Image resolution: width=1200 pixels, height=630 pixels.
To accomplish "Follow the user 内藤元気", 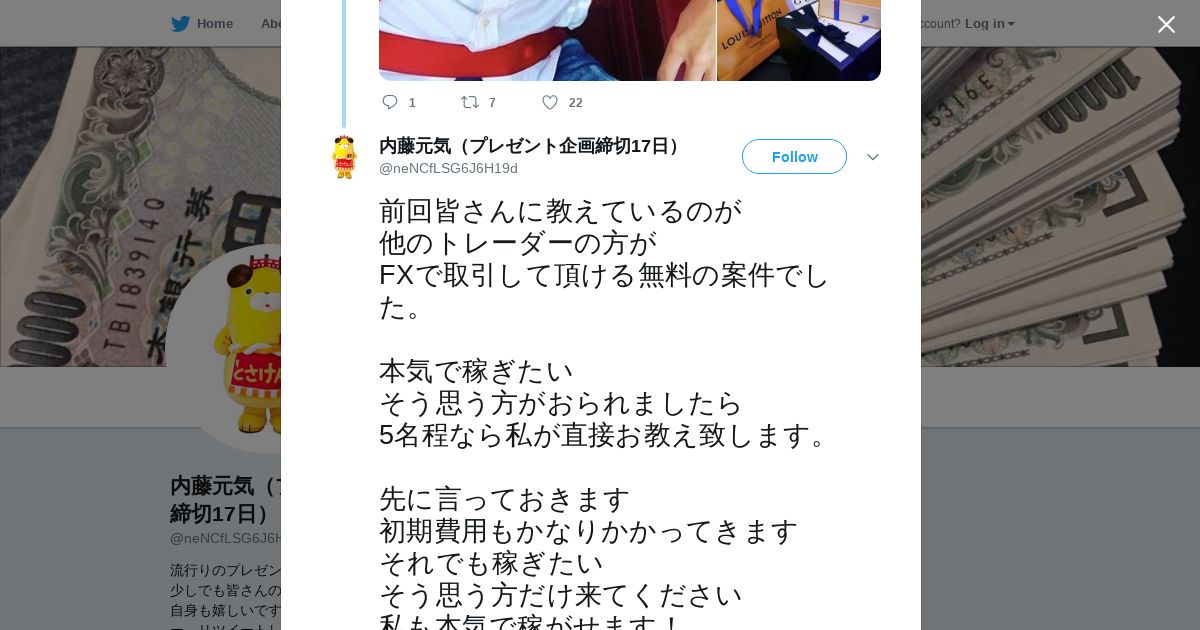I will coord(794,157).
